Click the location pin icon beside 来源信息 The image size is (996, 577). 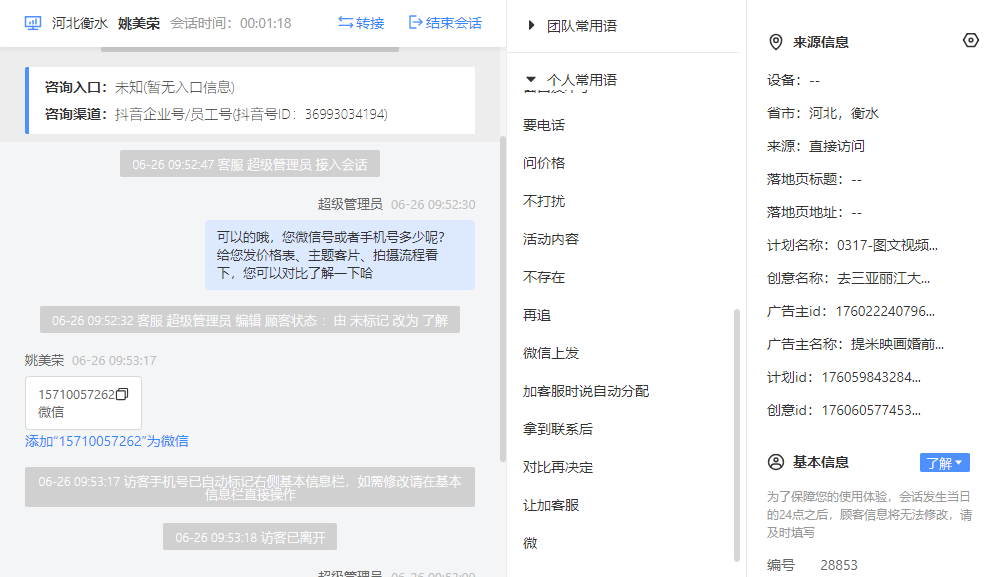(x=776, y=43)
